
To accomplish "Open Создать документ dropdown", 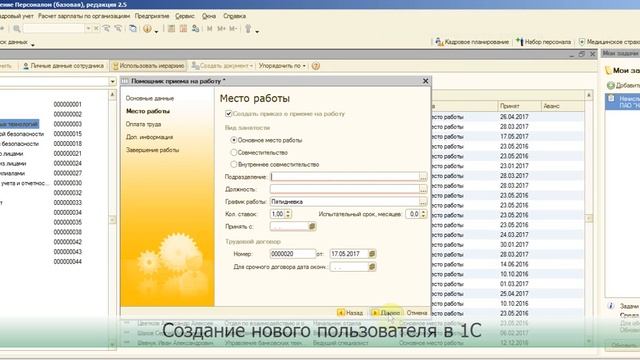I will 223,66.
